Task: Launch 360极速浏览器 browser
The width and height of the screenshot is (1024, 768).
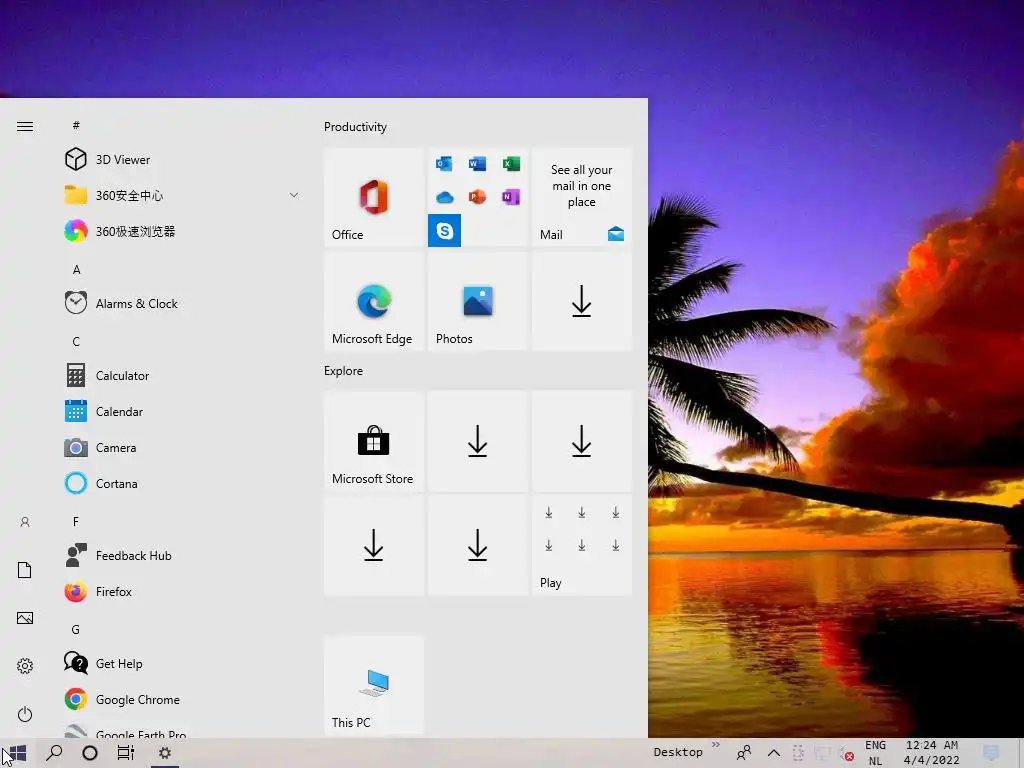Action: (x=180, y=231)
